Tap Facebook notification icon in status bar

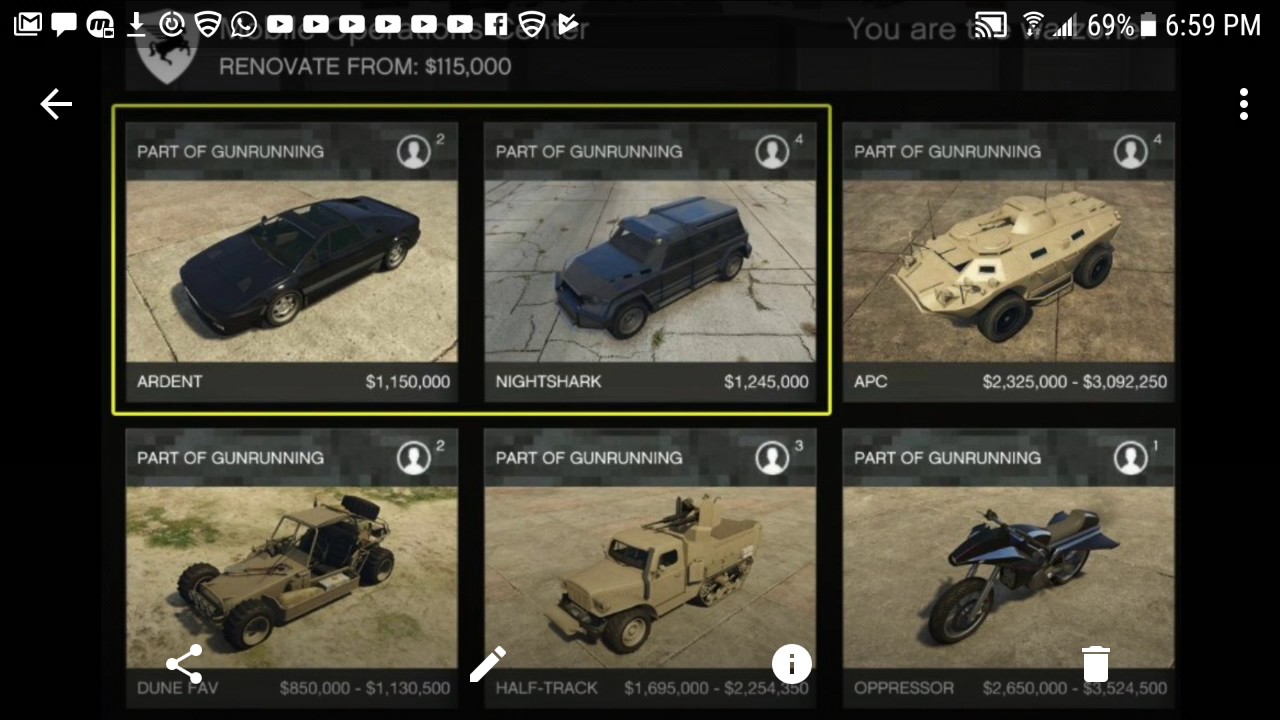click(496, 24)
